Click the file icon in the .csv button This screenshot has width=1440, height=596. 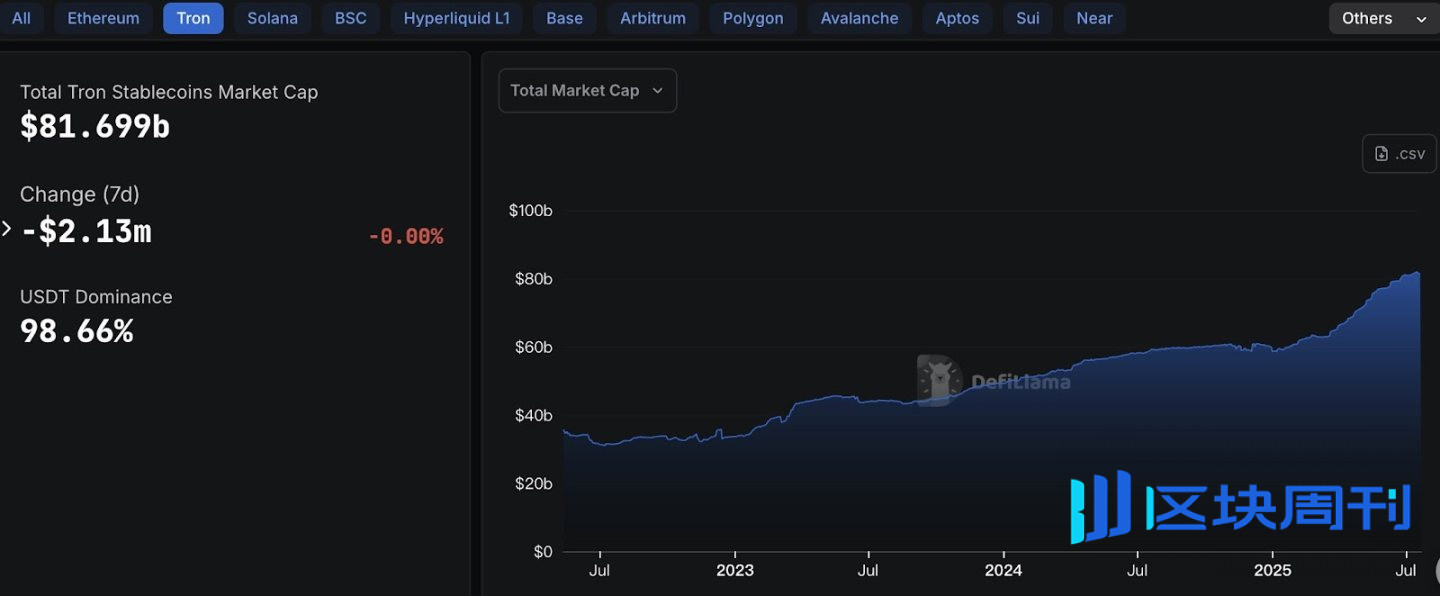pyautogui.click(x=1382, y=154)
